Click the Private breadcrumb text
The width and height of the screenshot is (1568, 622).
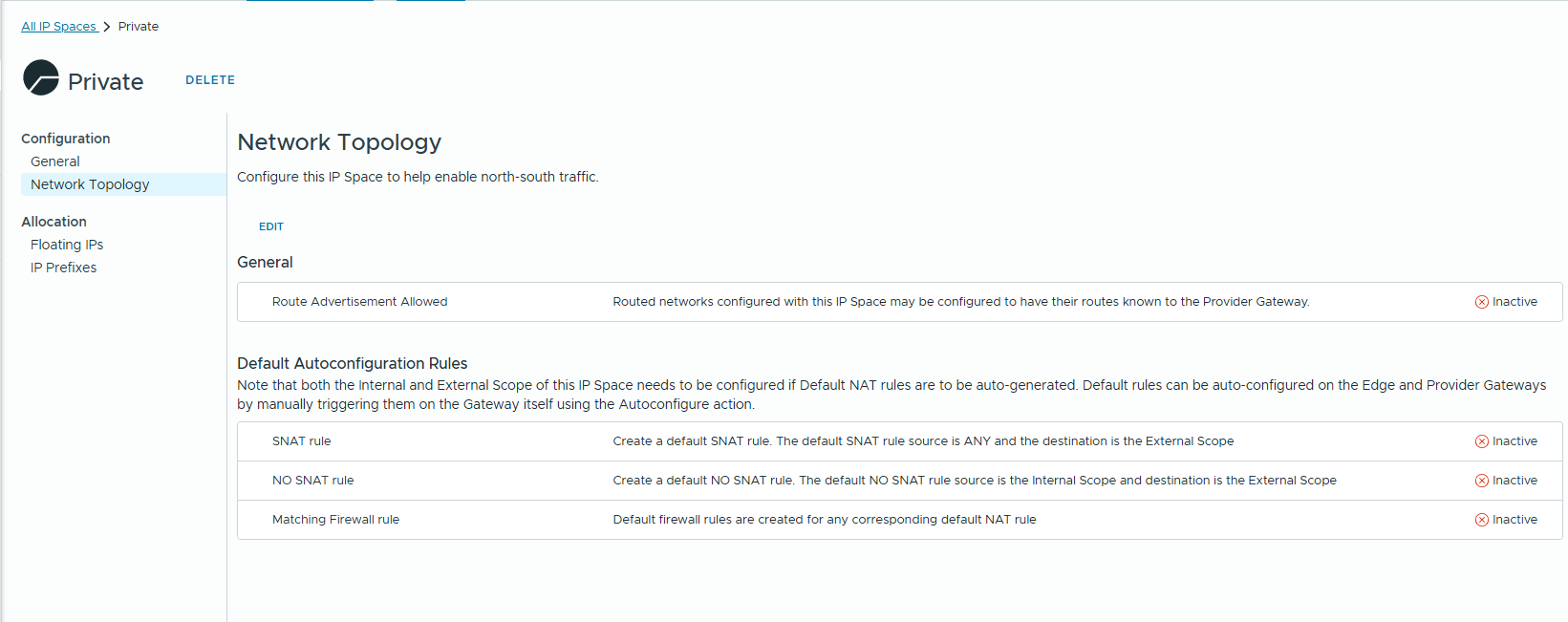point(139,27)
